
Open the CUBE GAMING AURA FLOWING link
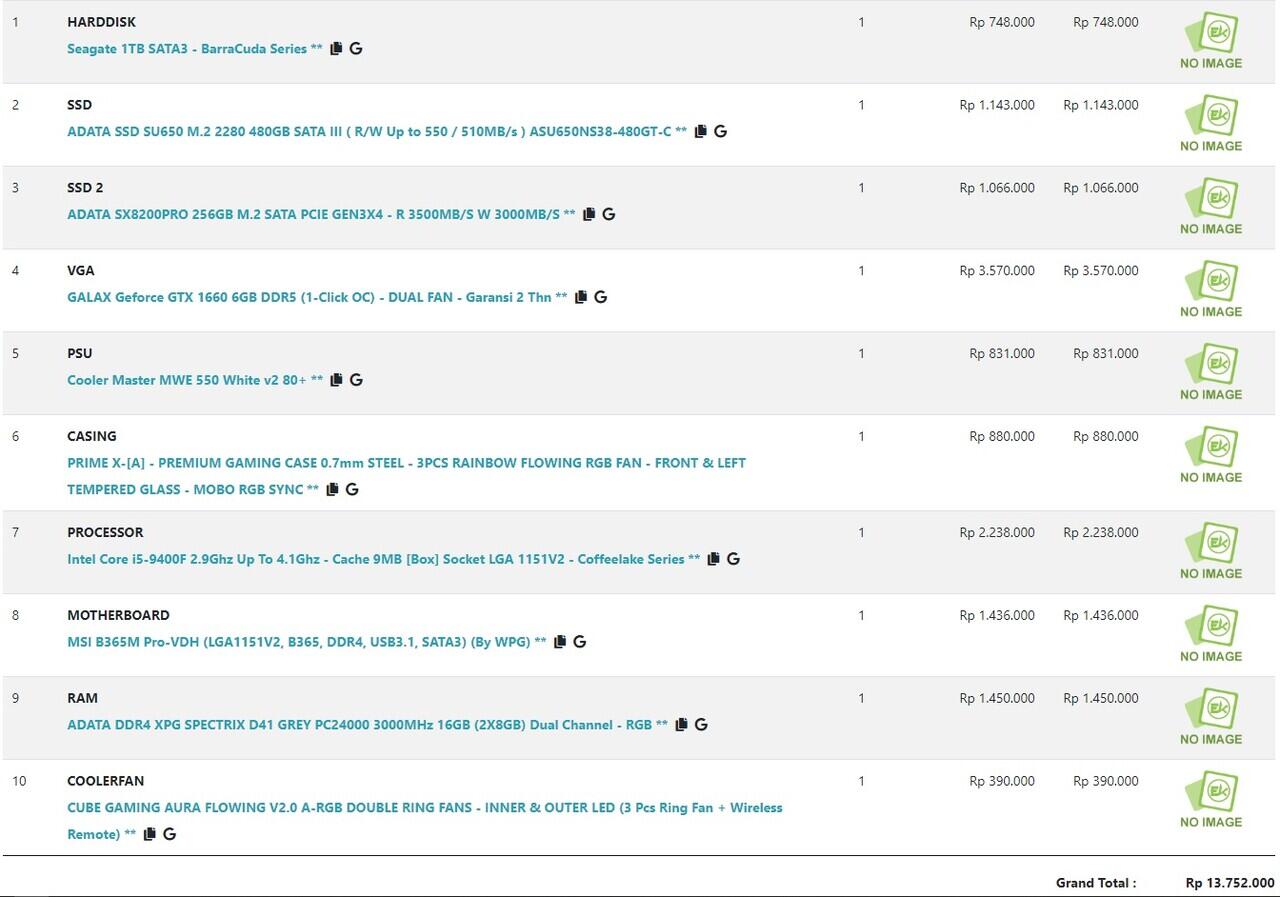point(425,821)
